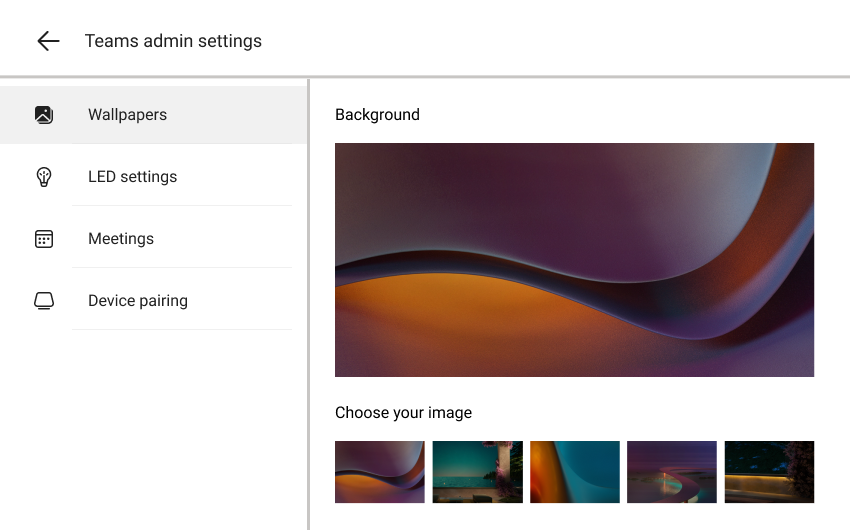Click the Meetings calendar icon
Image resolution: width=850 pixels, height=530 pixels.
tap(44, 239)
